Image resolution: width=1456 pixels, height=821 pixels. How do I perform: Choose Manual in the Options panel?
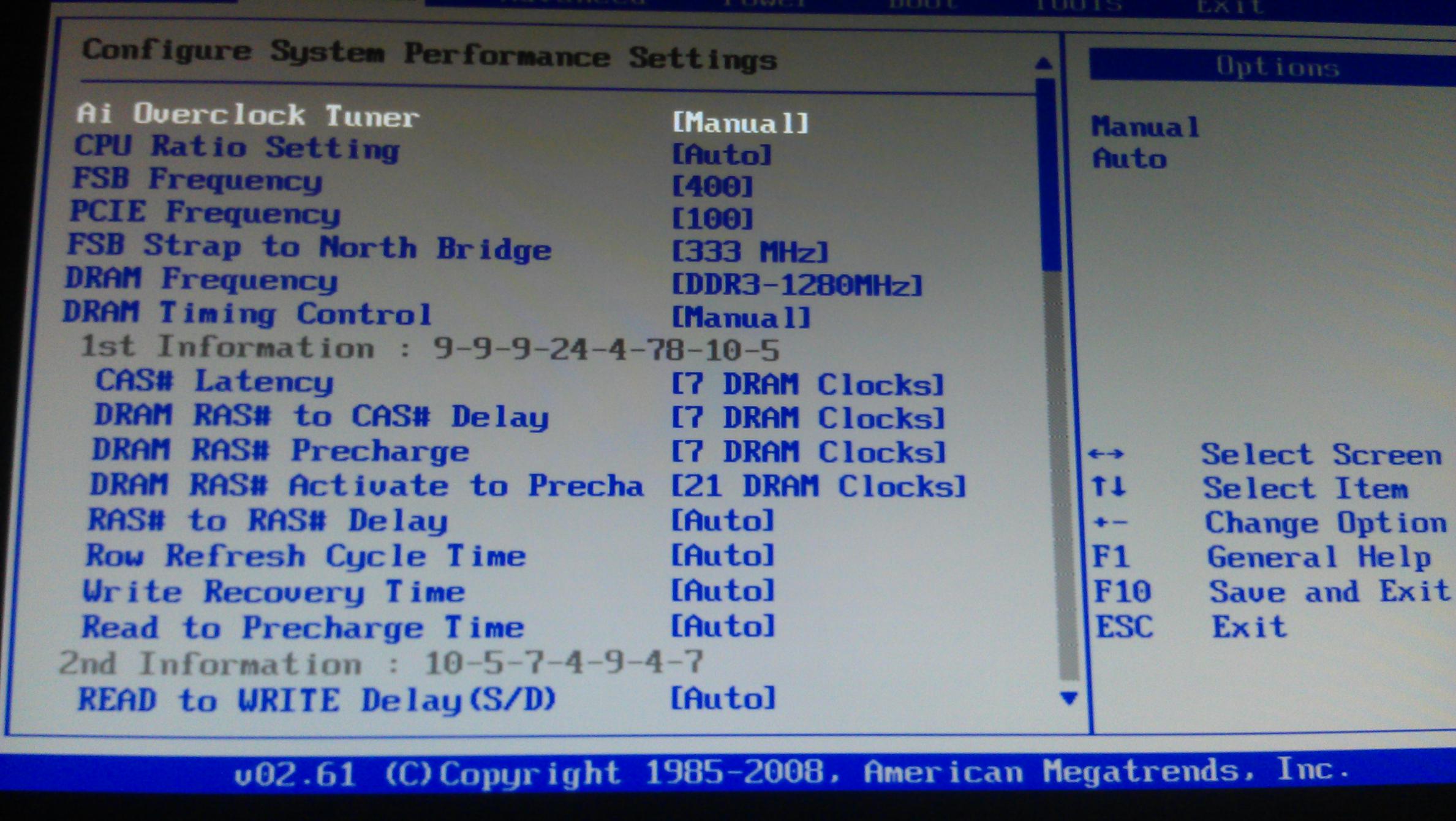tap(1145, 127)
